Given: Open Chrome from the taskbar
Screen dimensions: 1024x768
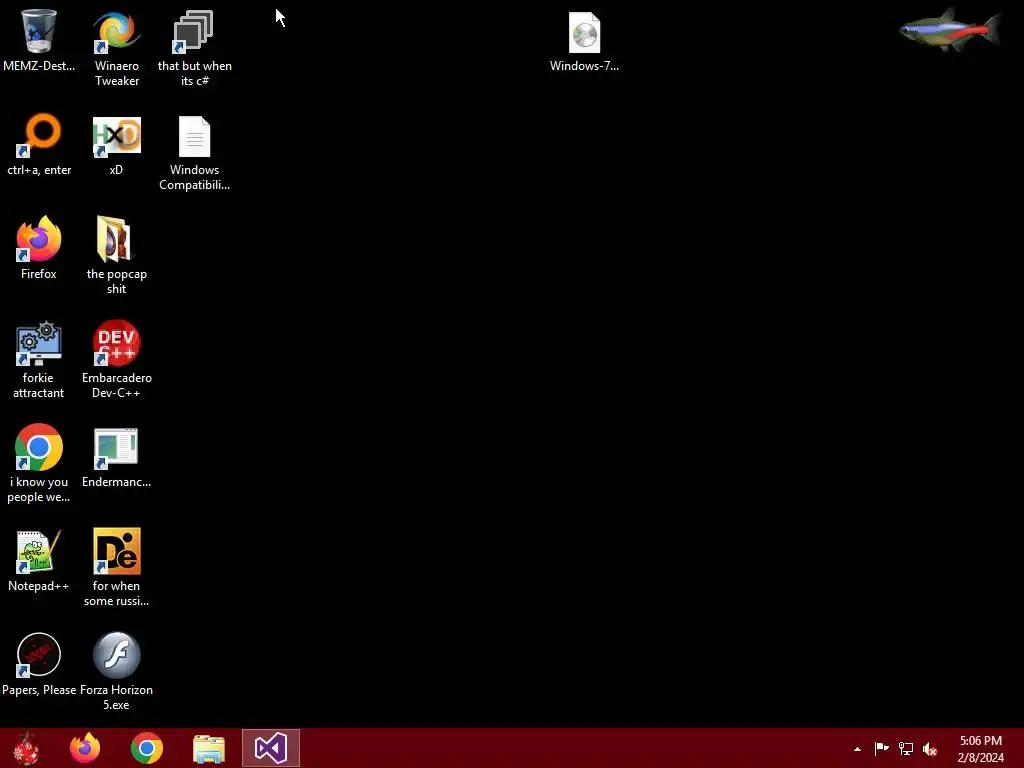Looking at the screenshot, I should click(147, 748).
